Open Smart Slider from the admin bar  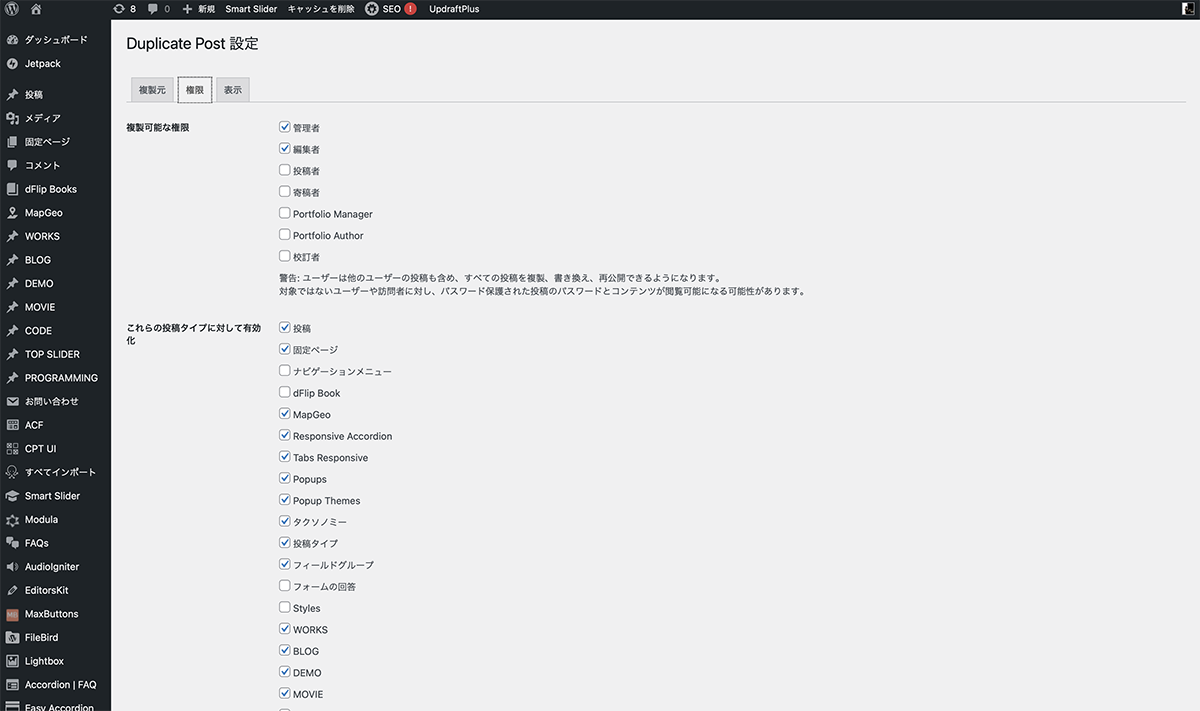pos(251,9)
